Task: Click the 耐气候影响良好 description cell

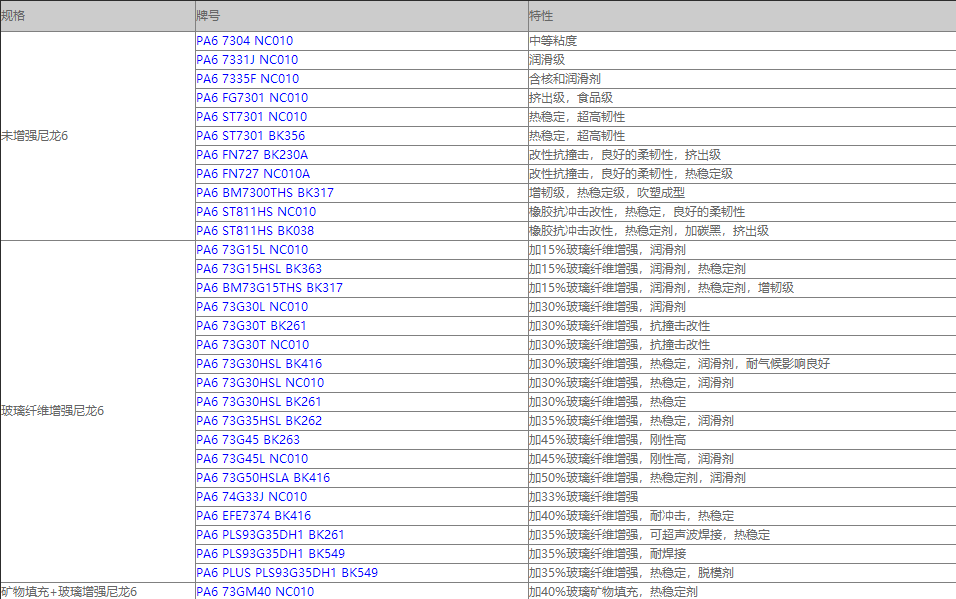Action: (742, 364)
